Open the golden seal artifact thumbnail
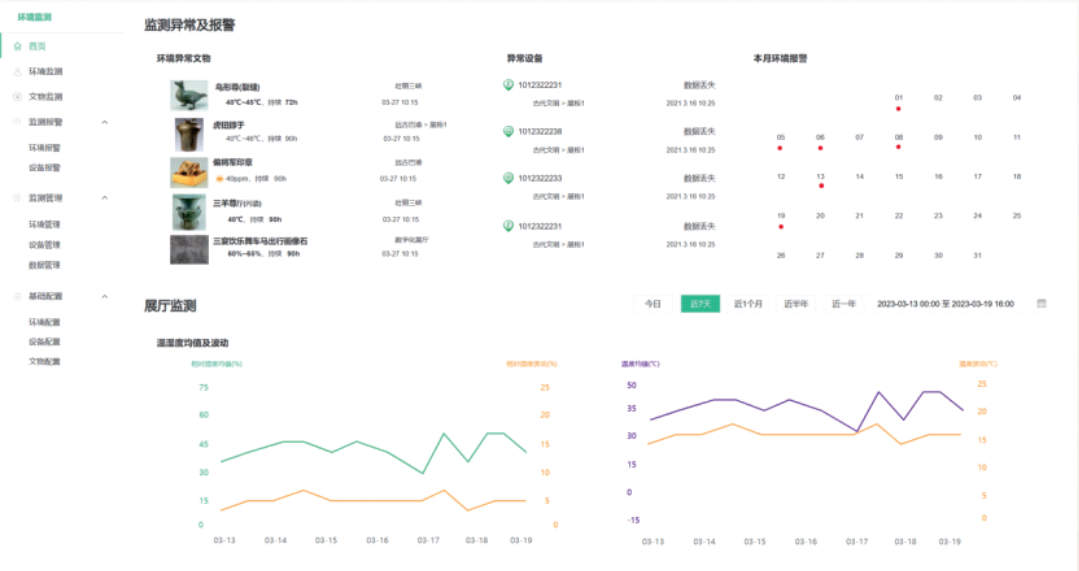This screenshot has height=571, width=1079. pyautogui.click(x=189, y=173)
